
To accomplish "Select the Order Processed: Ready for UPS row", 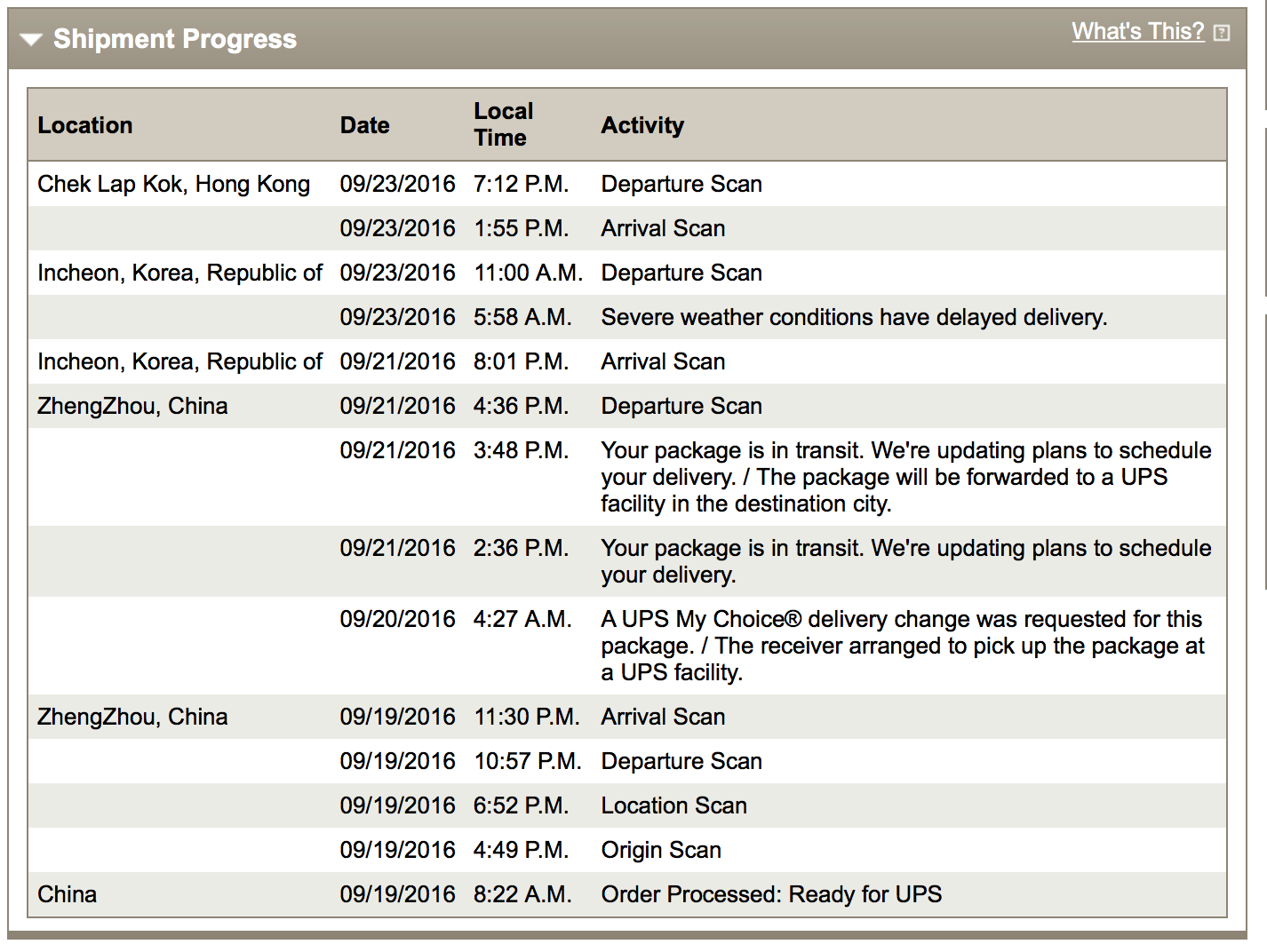I will (627, 894).
